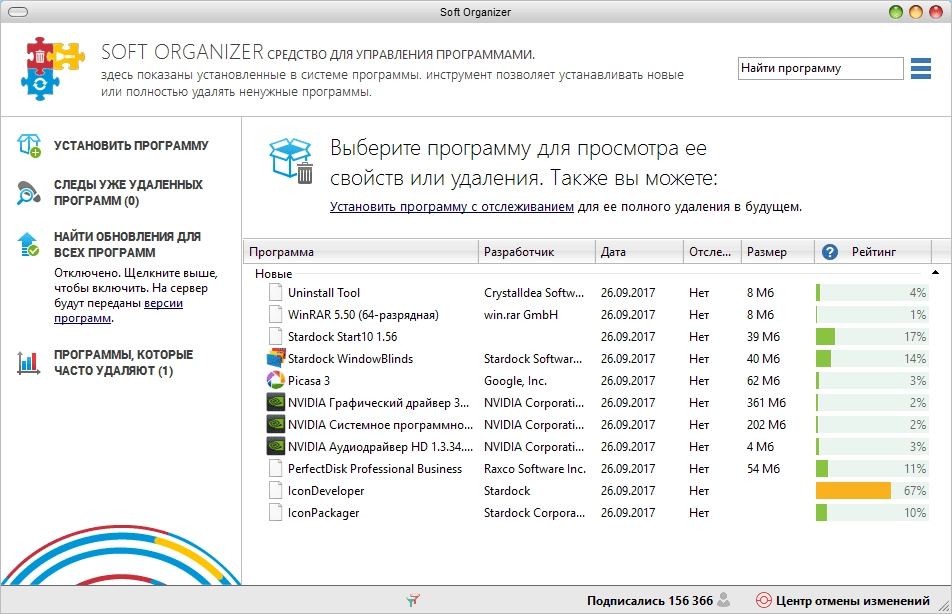Focus the Найти программу search field
The width and height of the screenshot is (952, 614).
tap(820, 68)
